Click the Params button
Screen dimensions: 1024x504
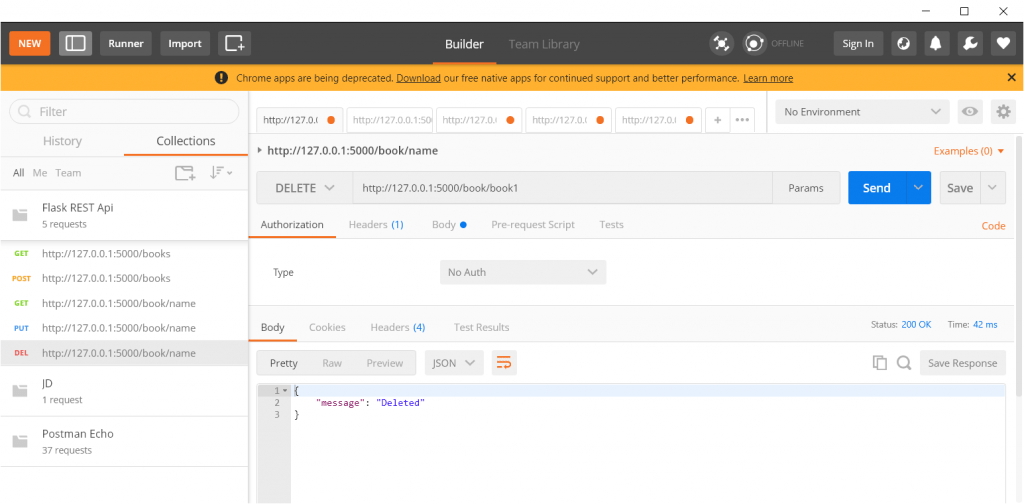click(x=806, y=188)
